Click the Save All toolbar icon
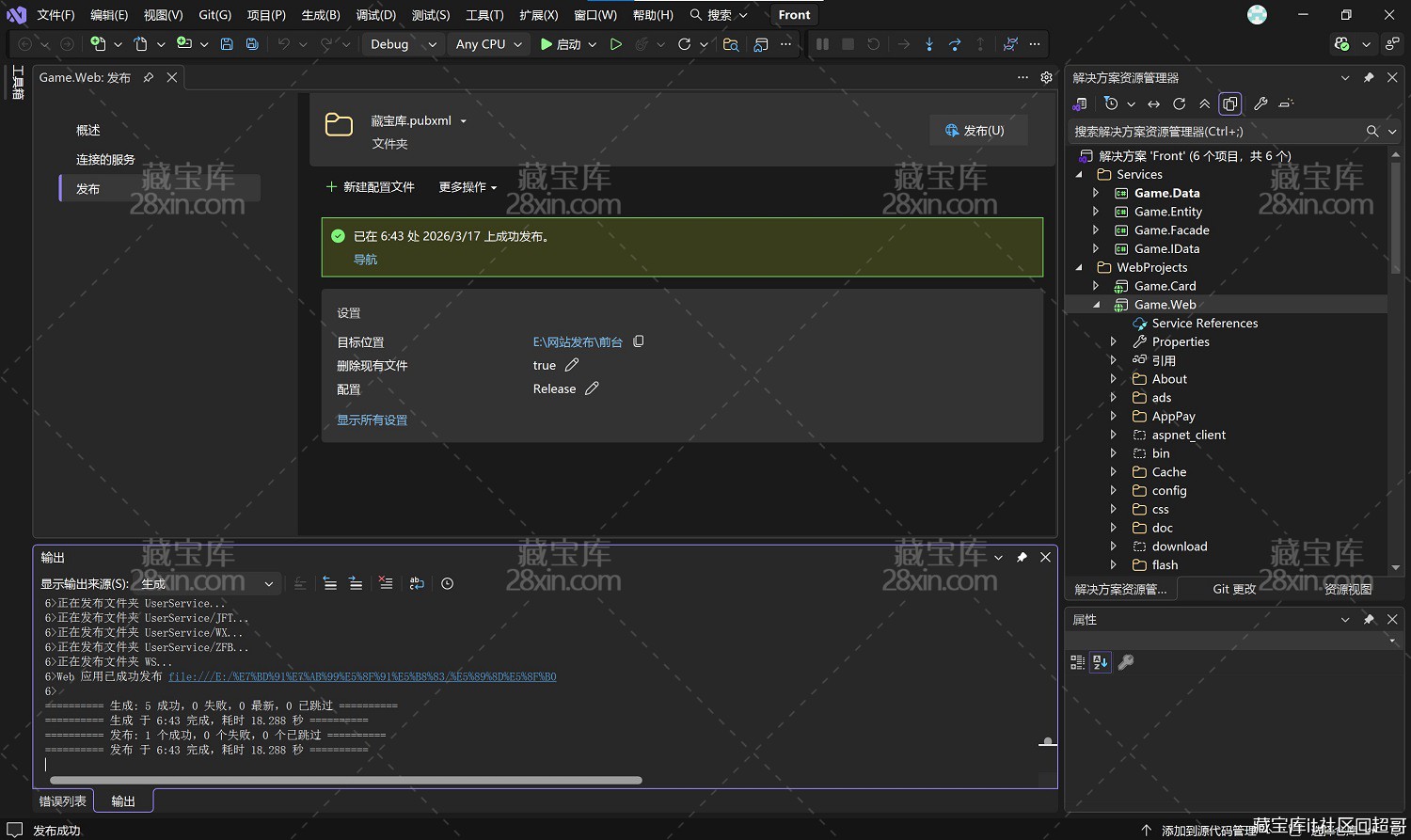 click(252, 44)
